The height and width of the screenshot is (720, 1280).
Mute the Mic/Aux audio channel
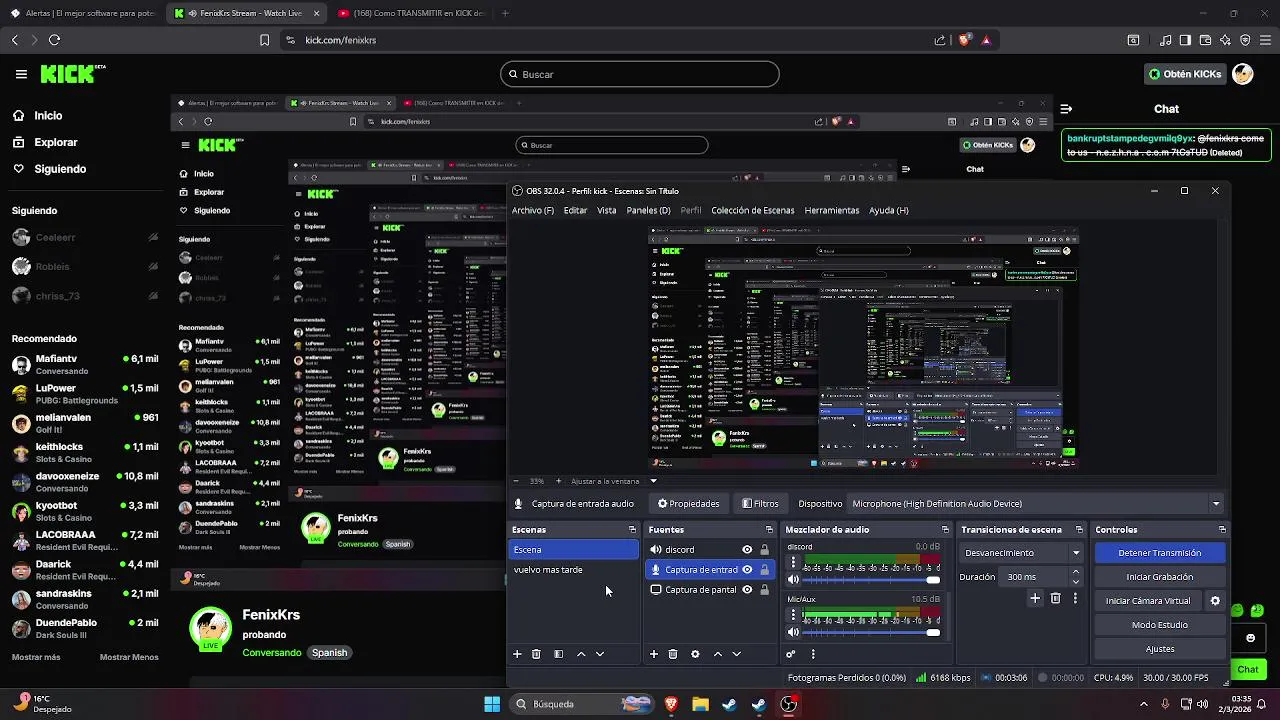[794, 632]
